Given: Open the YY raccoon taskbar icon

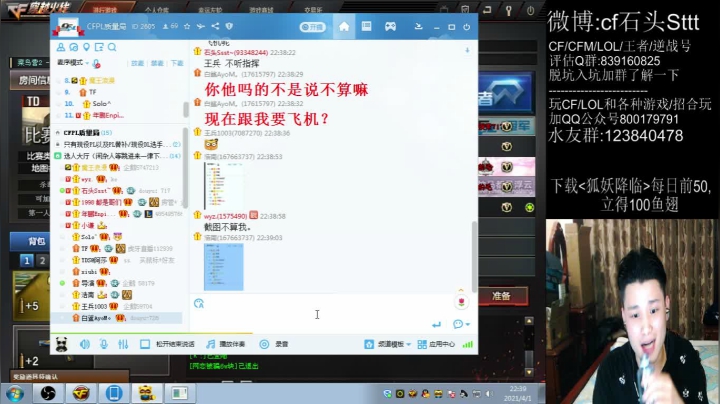Looking at the screenshot, I should coord(146,393).
